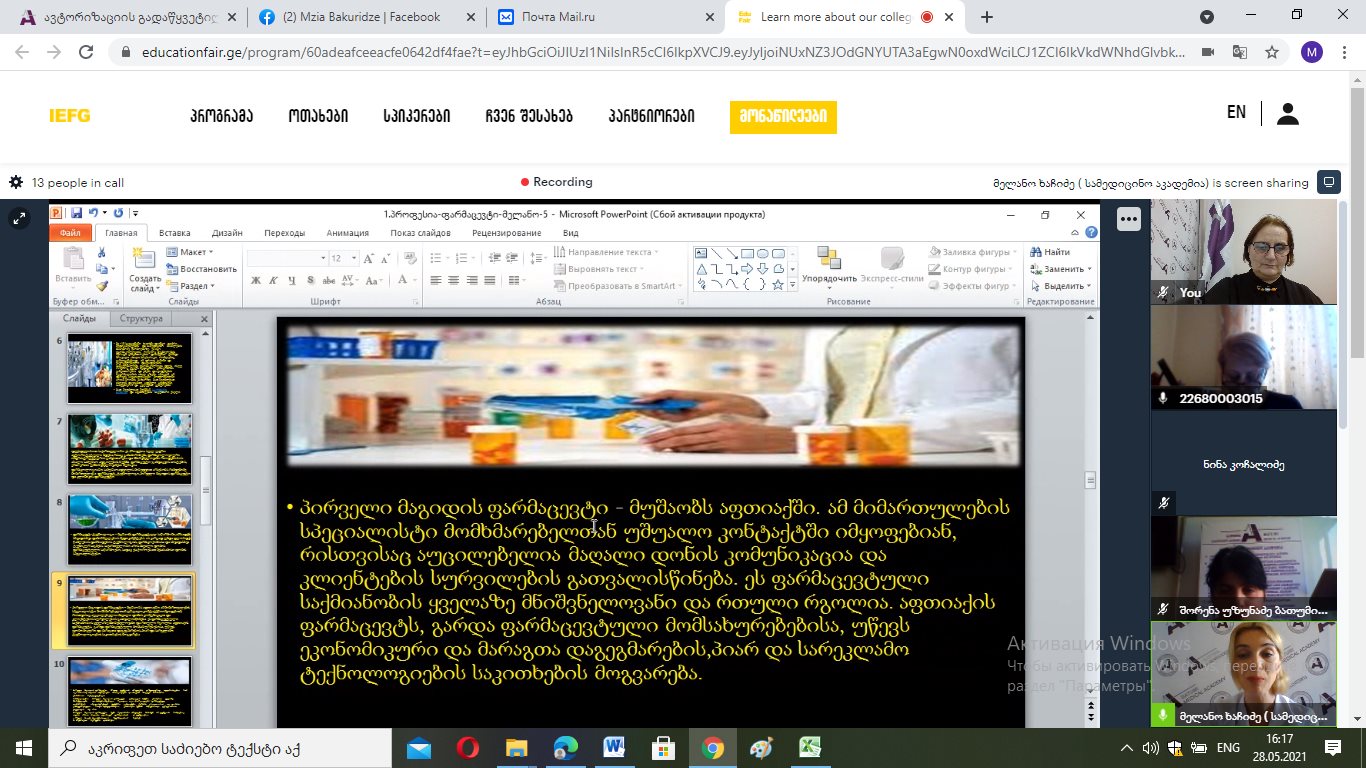Bookmark this page with the star icon
This screenshot has height=768, width=1366.
[1271, 52]
